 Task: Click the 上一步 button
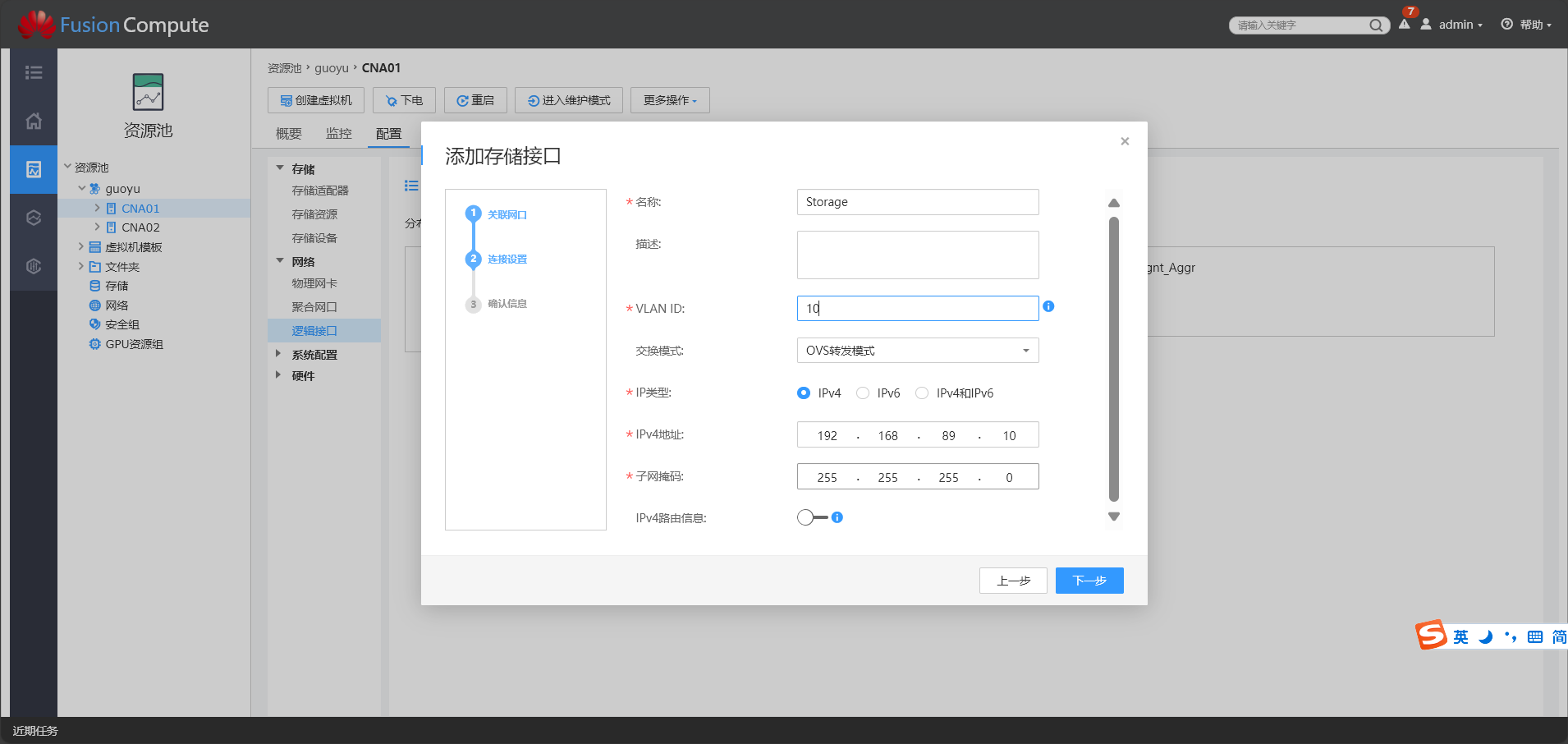tap(1013, 581)
